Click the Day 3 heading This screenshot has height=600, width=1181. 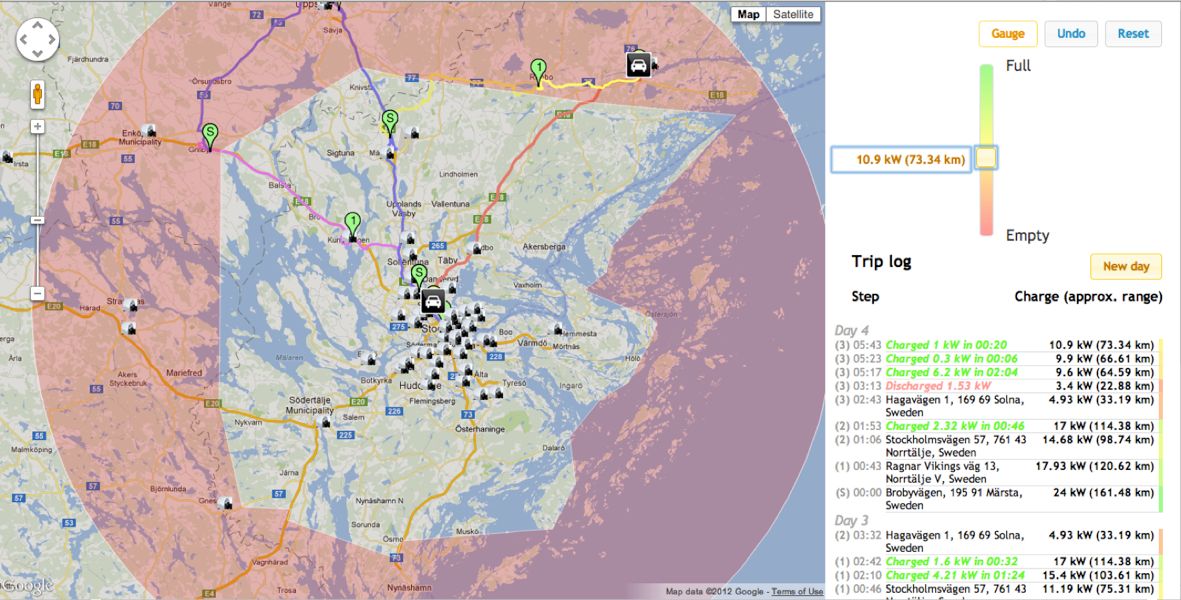coord(851,520)
